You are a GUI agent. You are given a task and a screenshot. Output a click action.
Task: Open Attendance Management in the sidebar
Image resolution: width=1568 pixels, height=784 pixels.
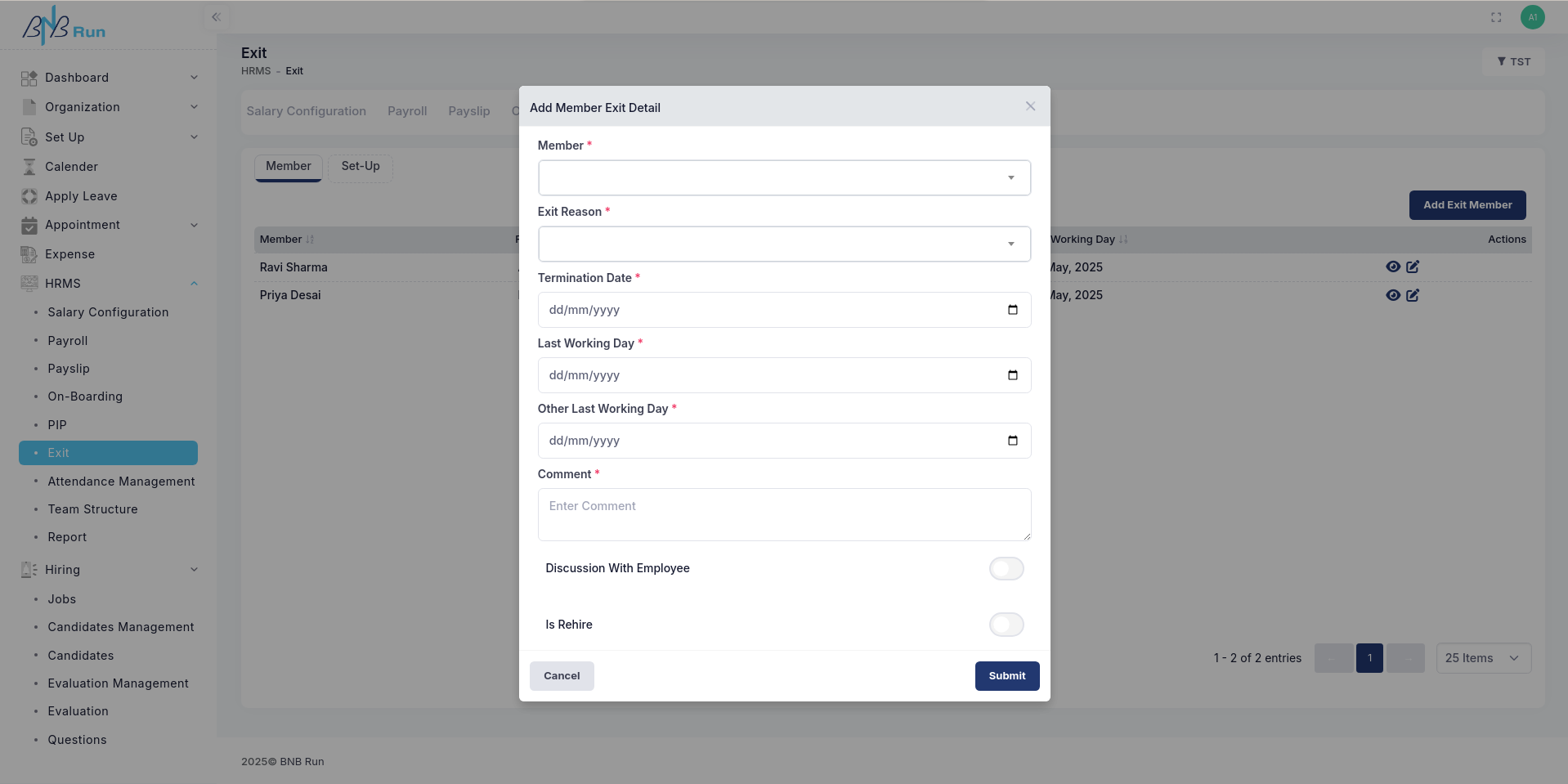[121, 482]
